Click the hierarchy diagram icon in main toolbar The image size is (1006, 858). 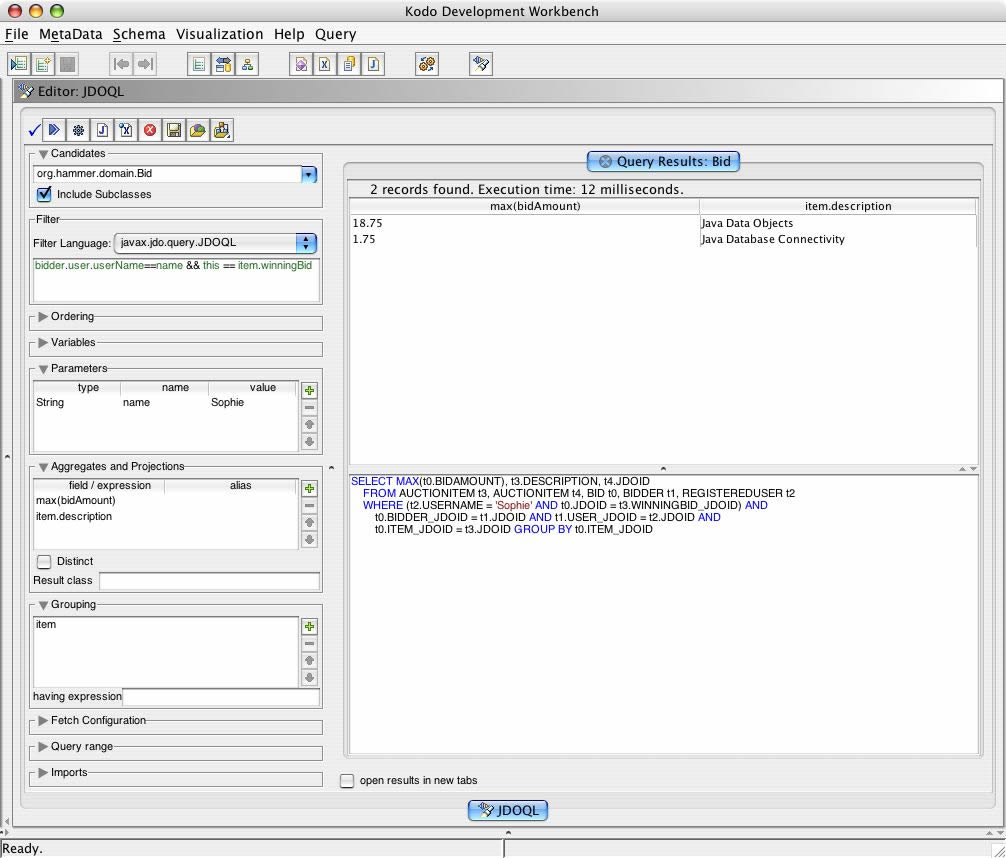tap(247, 64)
